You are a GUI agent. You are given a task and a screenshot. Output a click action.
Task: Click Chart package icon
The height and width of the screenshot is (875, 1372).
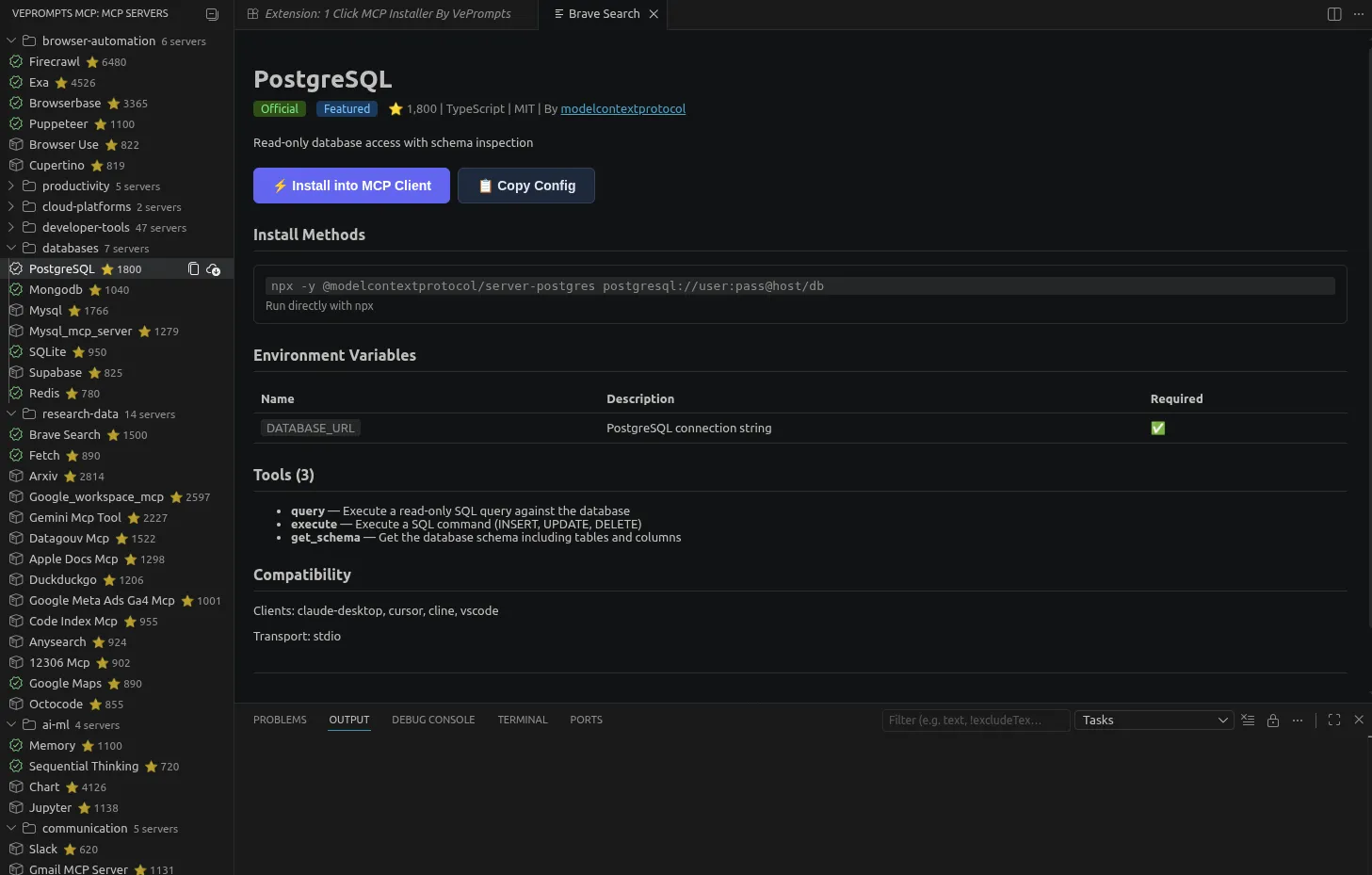pos(16,787)
